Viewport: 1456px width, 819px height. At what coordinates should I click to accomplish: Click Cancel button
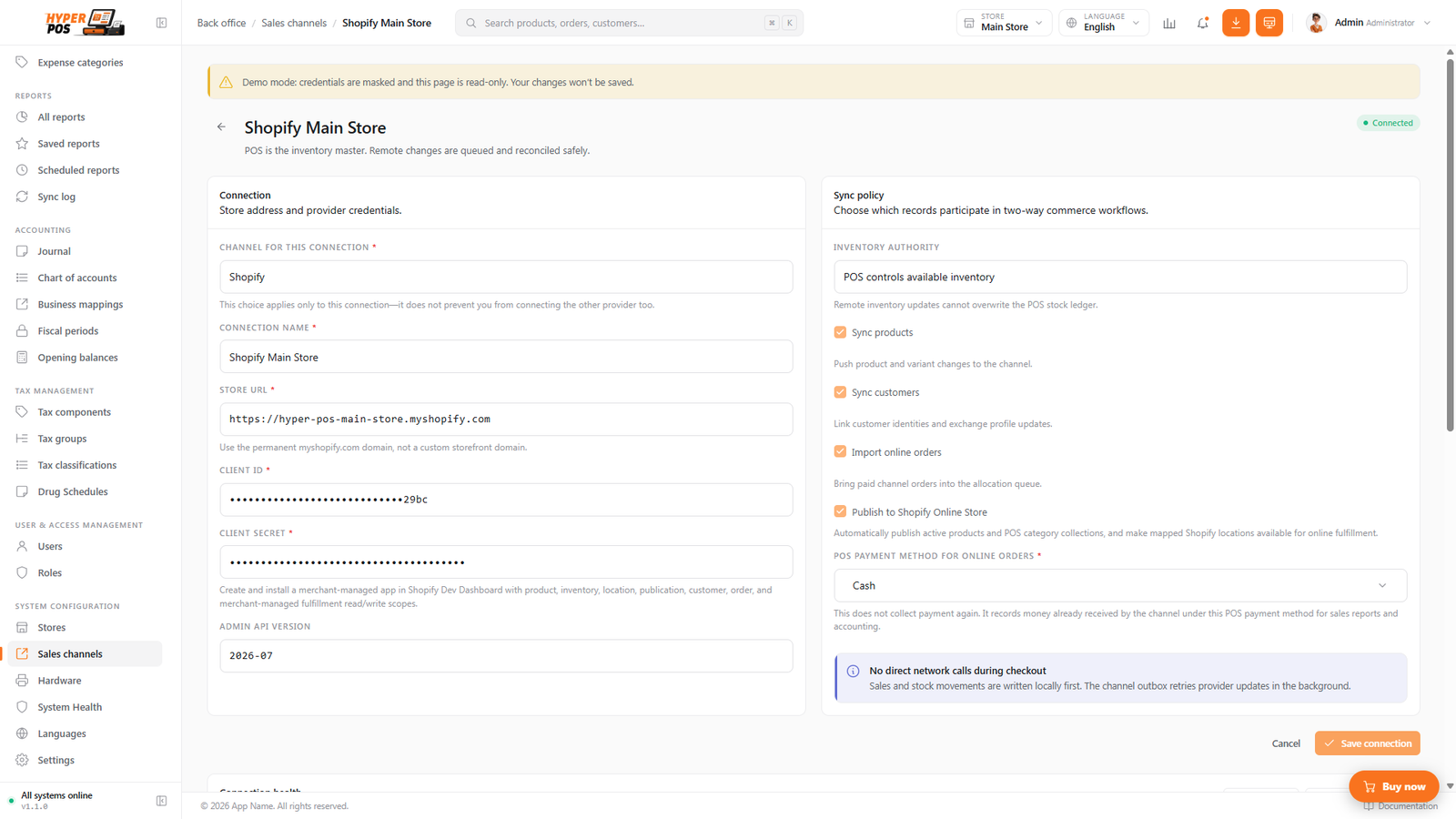click(x=1286, y=743)
